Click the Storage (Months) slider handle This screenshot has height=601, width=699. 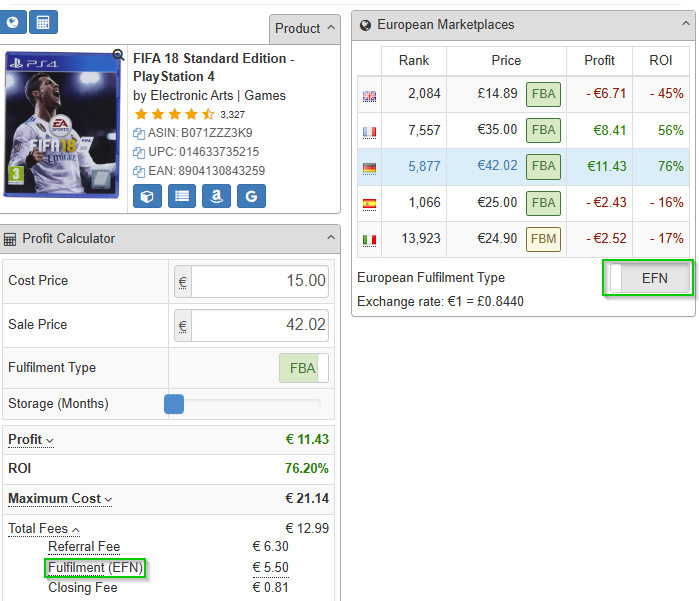tap(174, 404)
